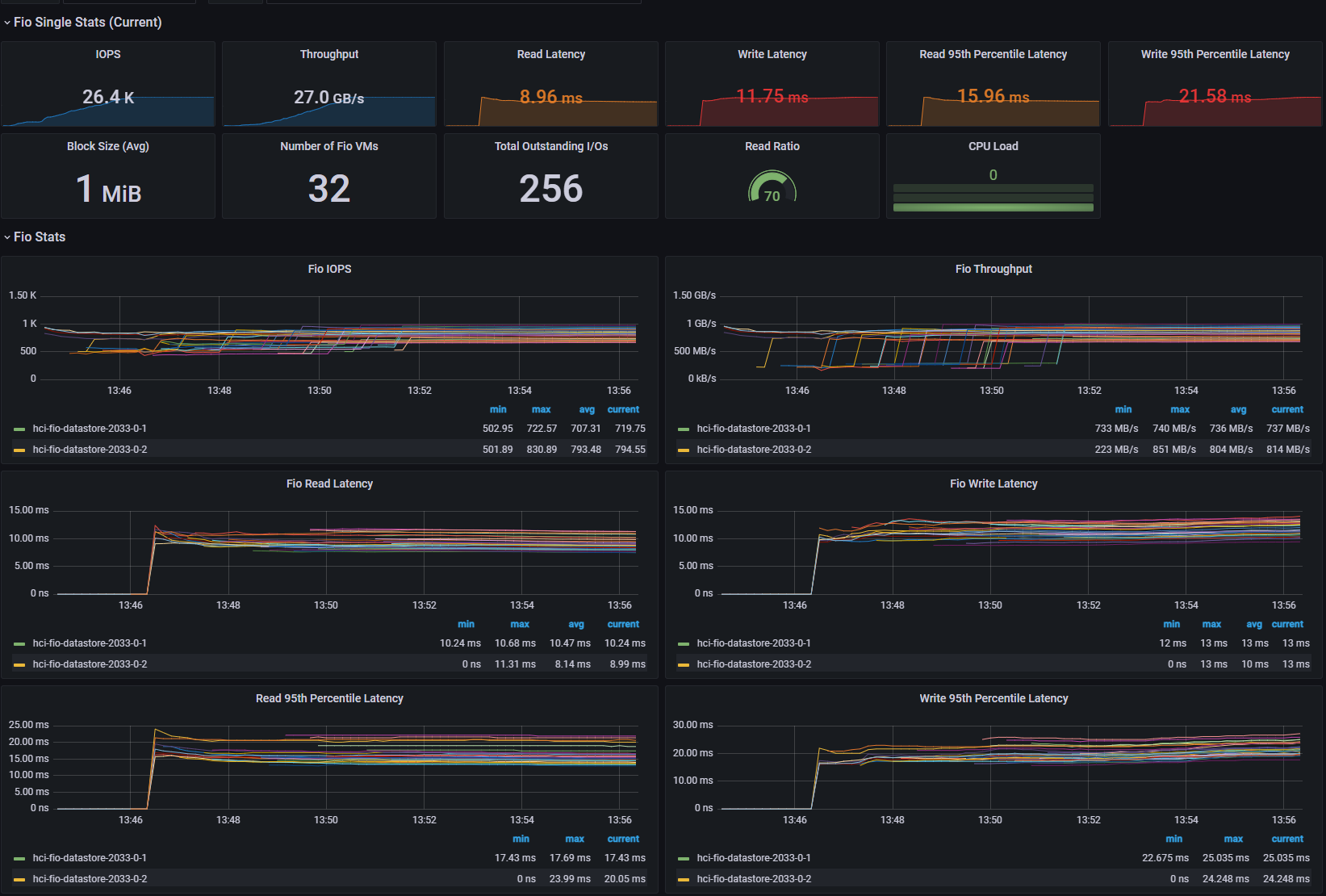Click green color swatch in Fio IOPS legend
The image size is (1326, 896).
19,429
